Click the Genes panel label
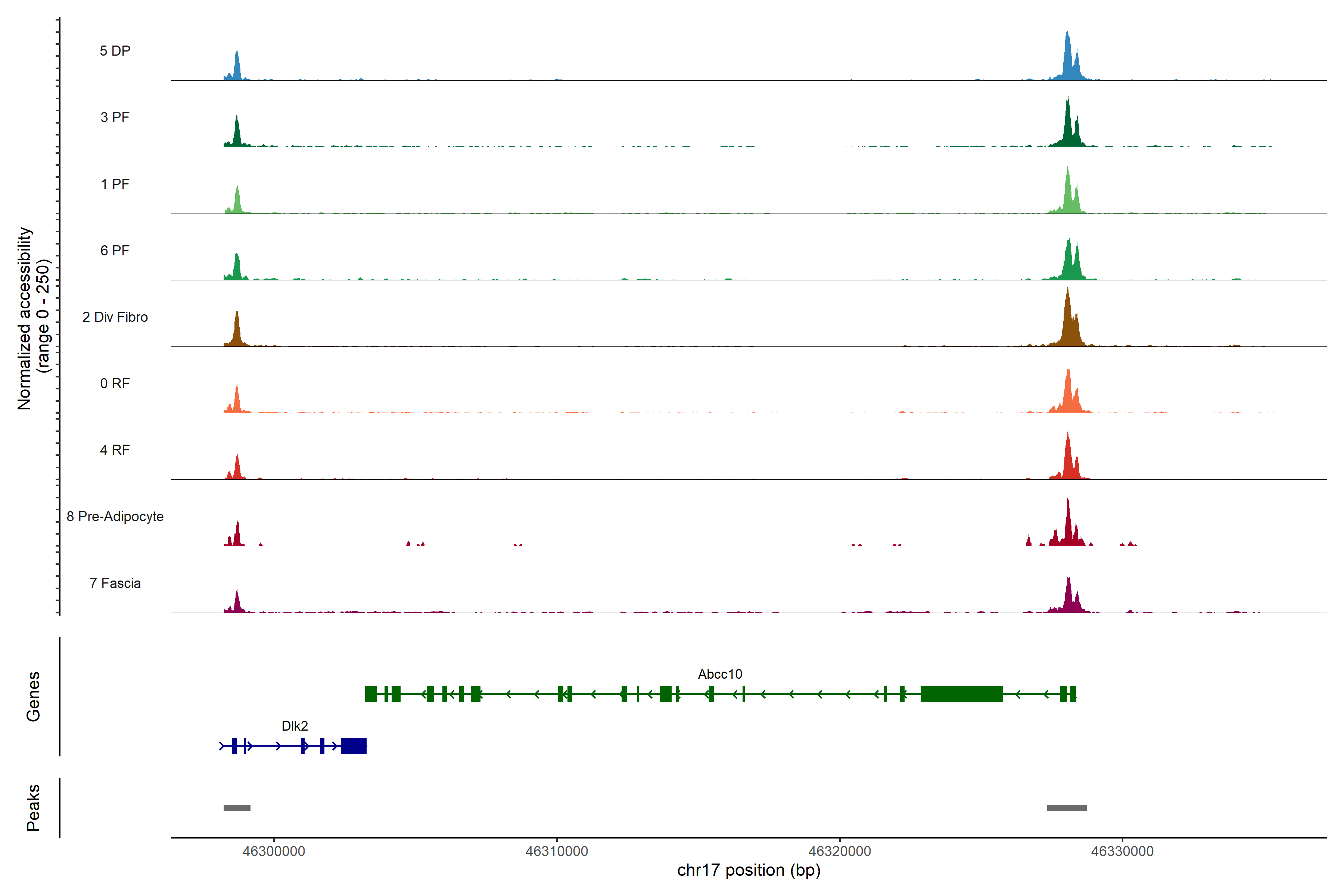Screen dimensions: 1344x896 33,697
